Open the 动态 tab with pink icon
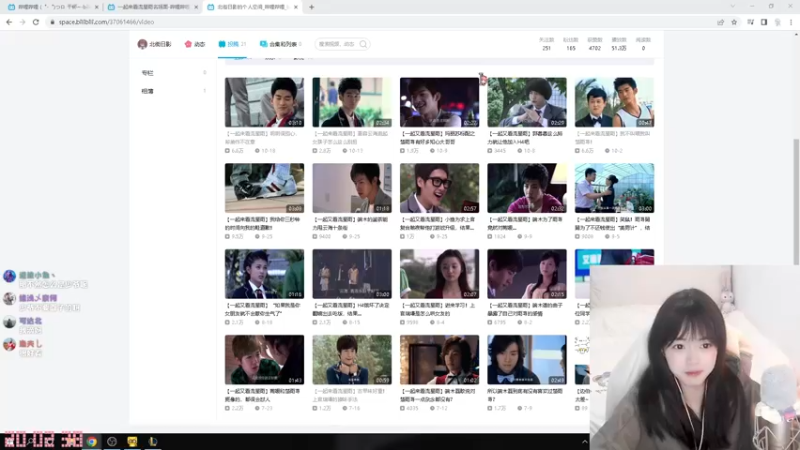 coord(195,44)
